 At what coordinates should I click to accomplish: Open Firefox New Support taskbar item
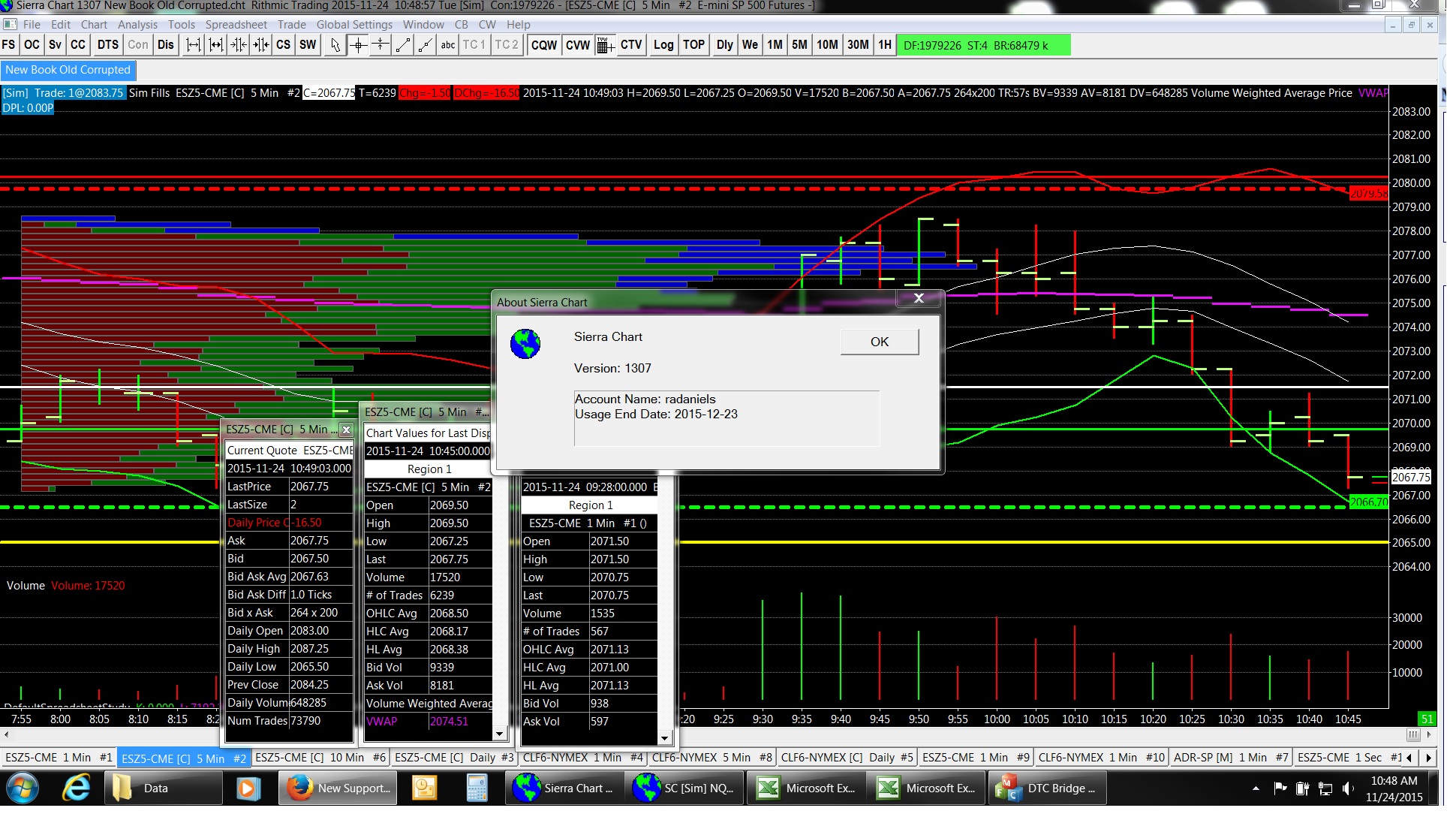pyautogui.click(x=338, y=788)
